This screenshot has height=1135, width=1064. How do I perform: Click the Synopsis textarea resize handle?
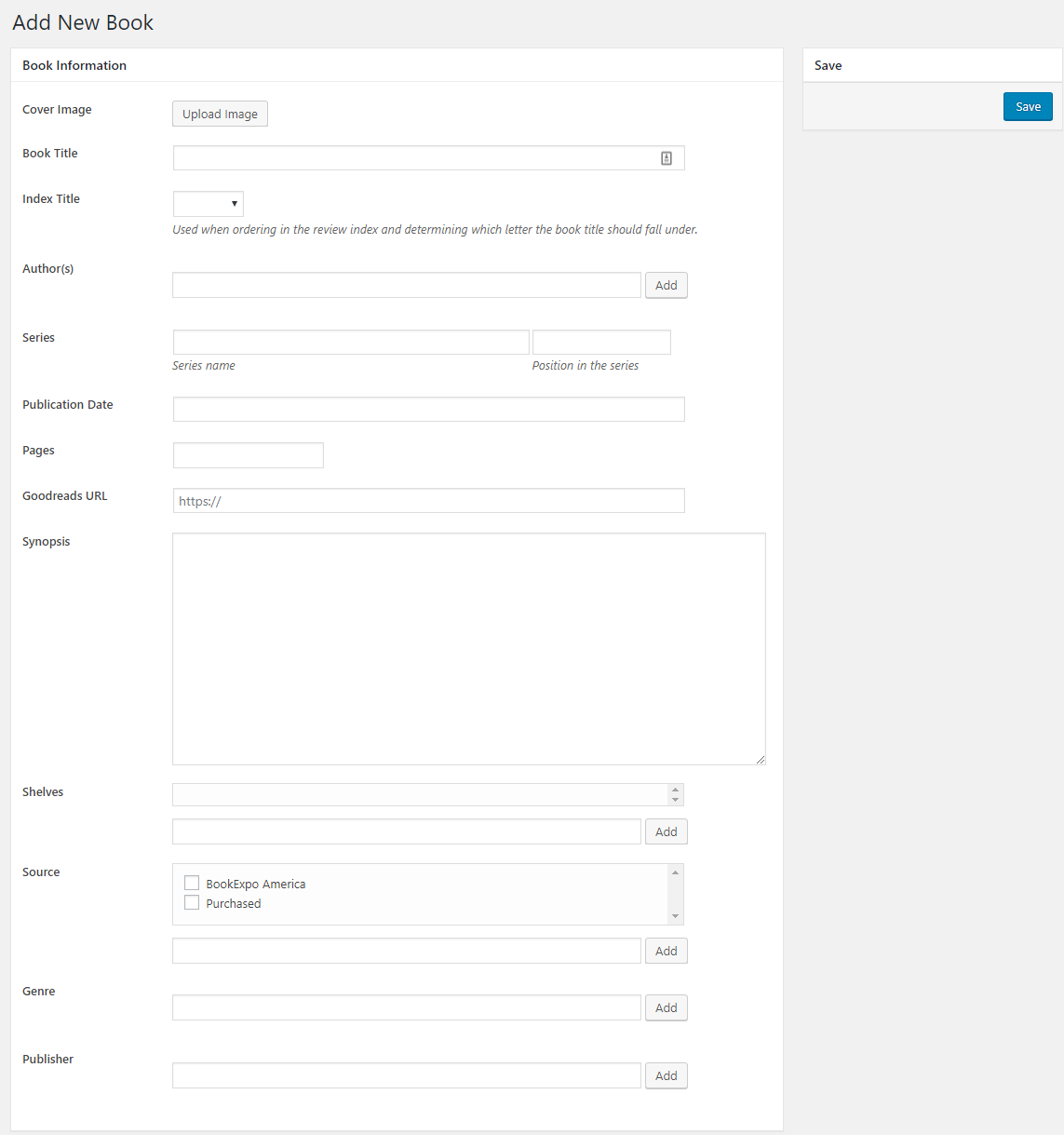click(761, 760)
